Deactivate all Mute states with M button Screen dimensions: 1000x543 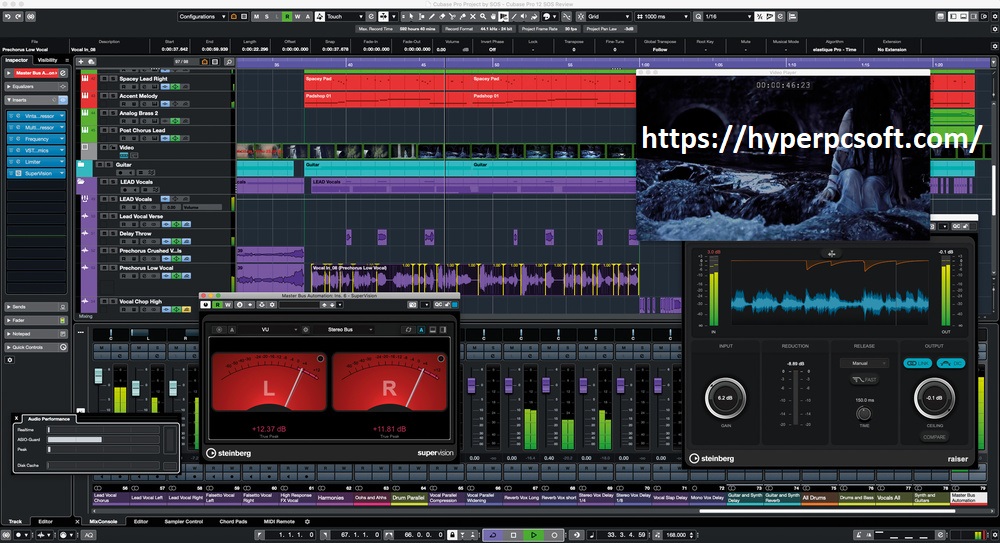pos(256,17)
